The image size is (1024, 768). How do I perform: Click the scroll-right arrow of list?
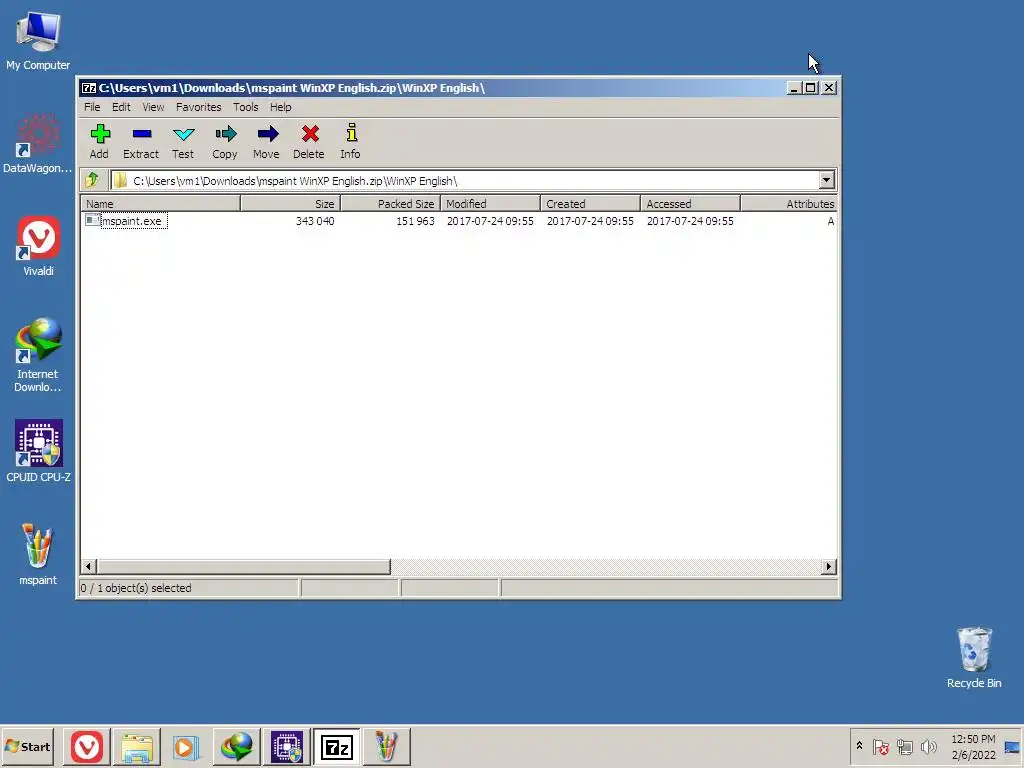coord(829,566)
